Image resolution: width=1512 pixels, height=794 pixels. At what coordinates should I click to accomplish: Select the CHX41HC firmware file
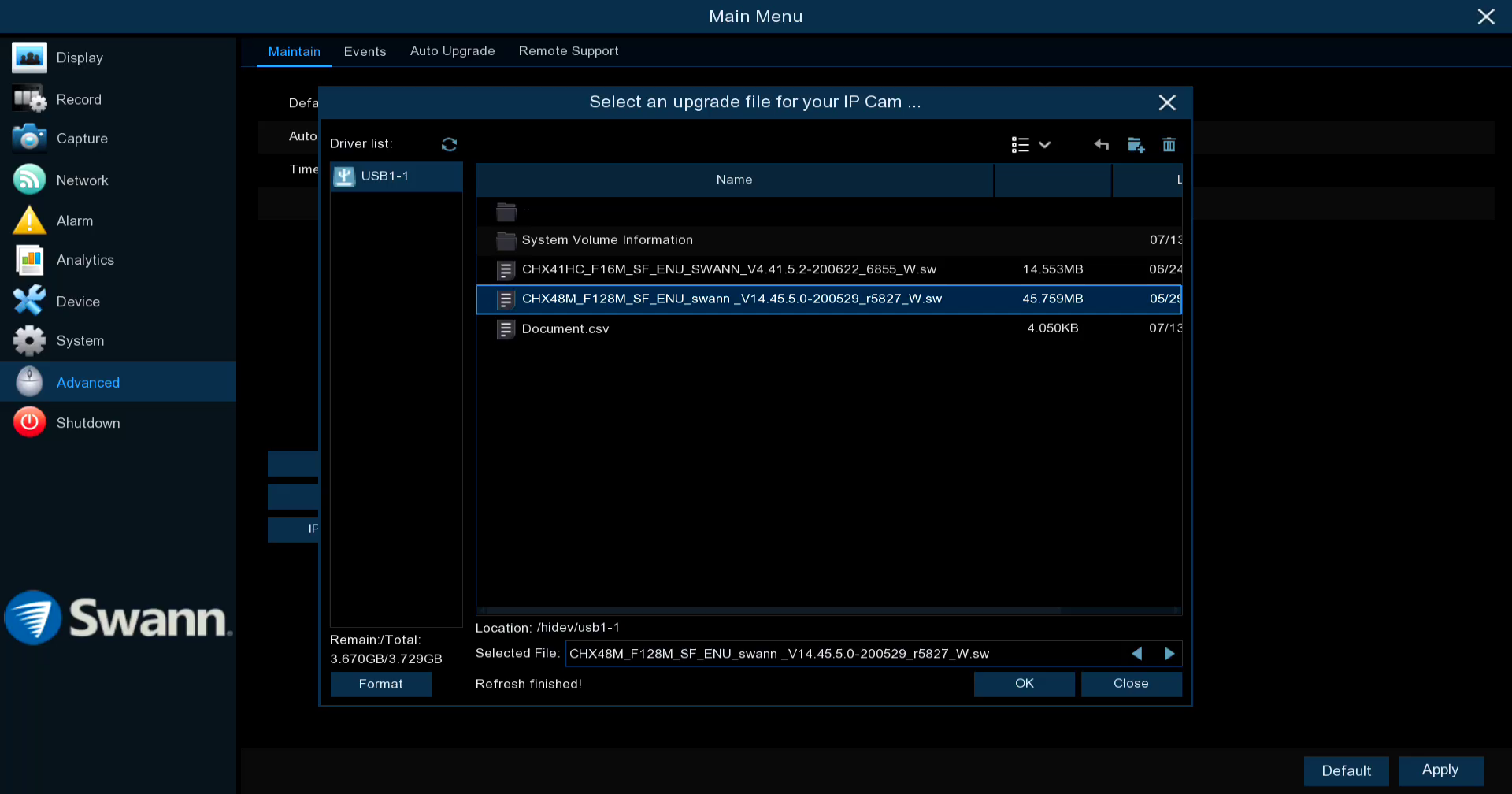(728, 269)
